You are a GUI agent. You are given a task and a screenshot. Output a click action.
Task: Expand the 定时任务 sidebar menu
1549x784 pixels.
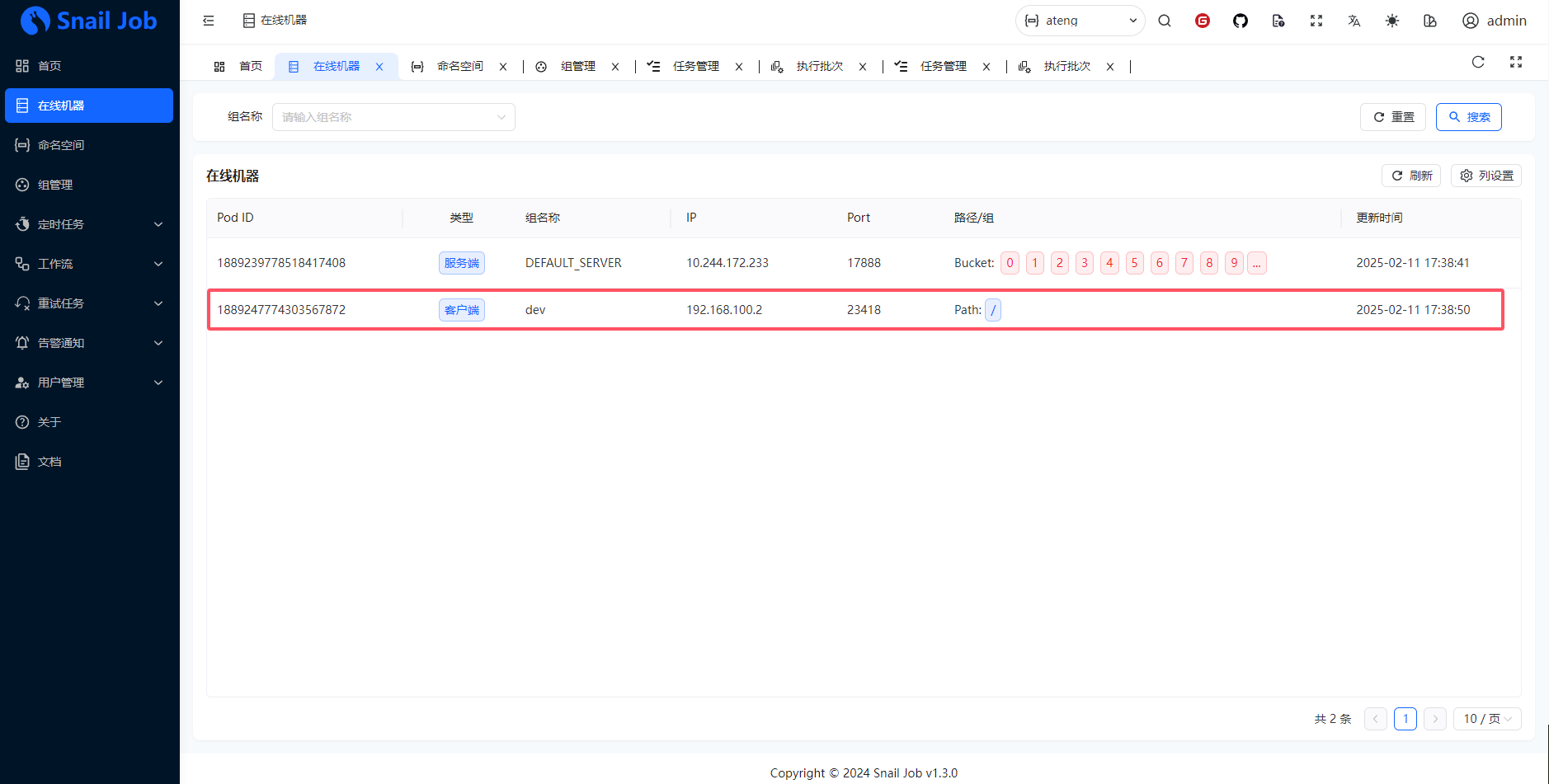pyautogui.click(x=89, y=224)
